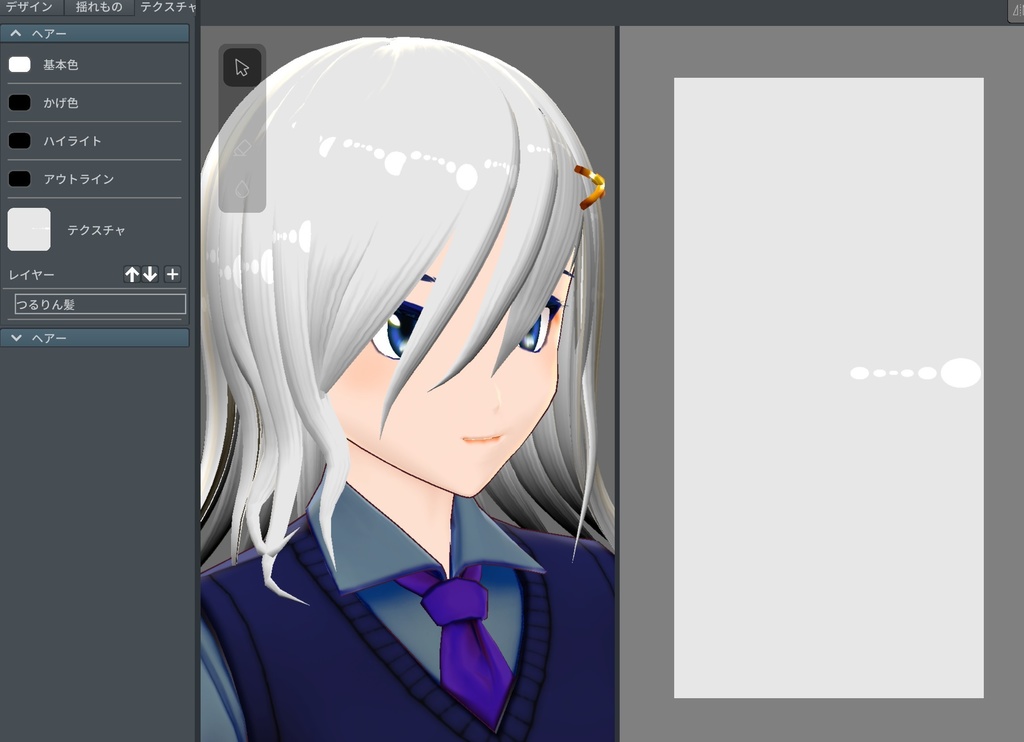The height and width of the screenshot is (742, 1024).
Task: Click the かげ色 label
Action: pos(61,103)
